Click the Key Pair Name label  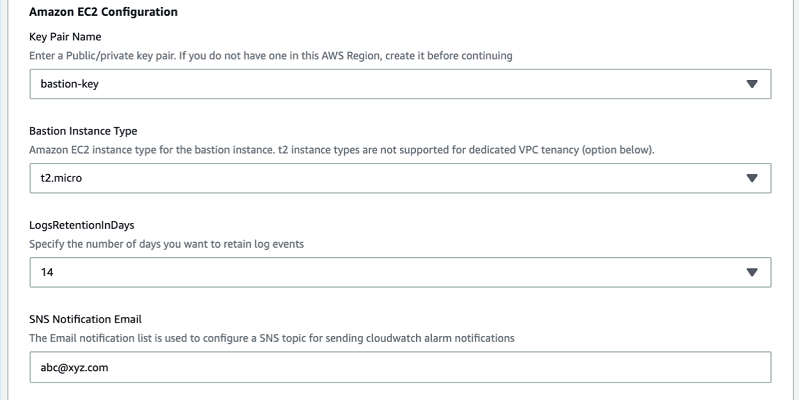tap(65, 37)
